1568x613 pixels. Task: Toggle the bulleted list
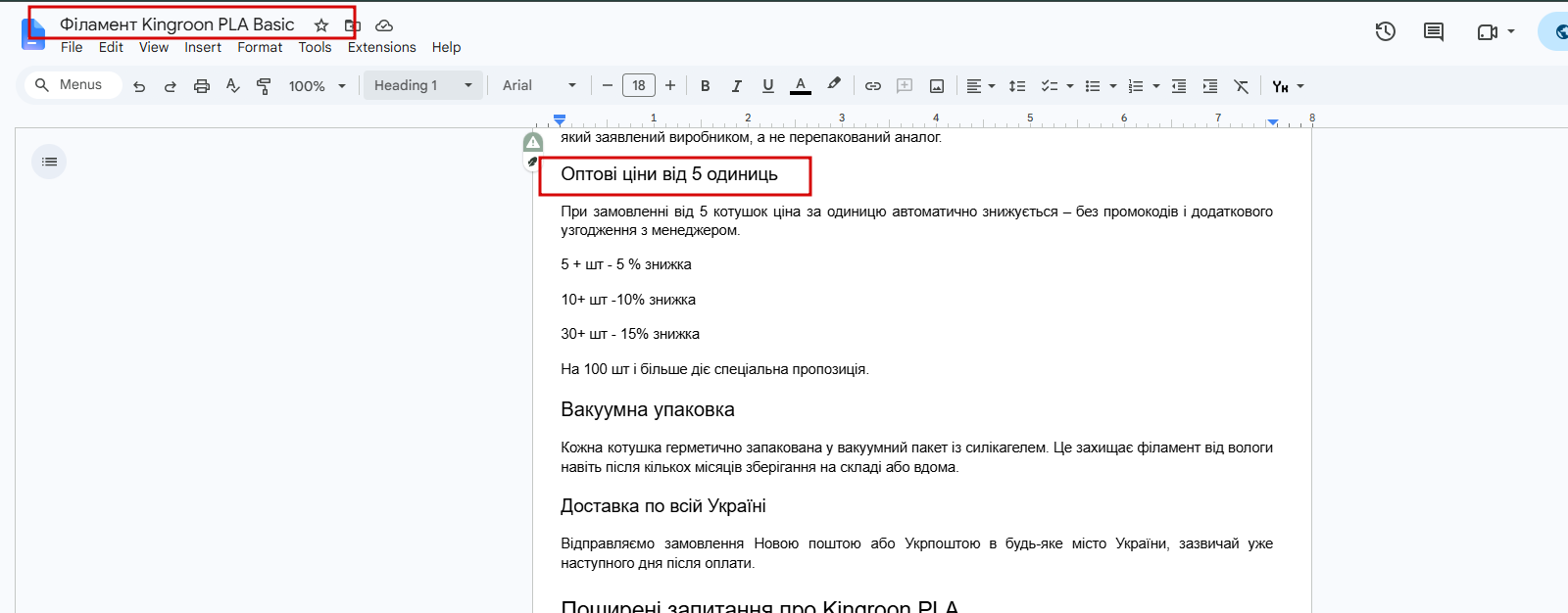(x=1093, y=86)
